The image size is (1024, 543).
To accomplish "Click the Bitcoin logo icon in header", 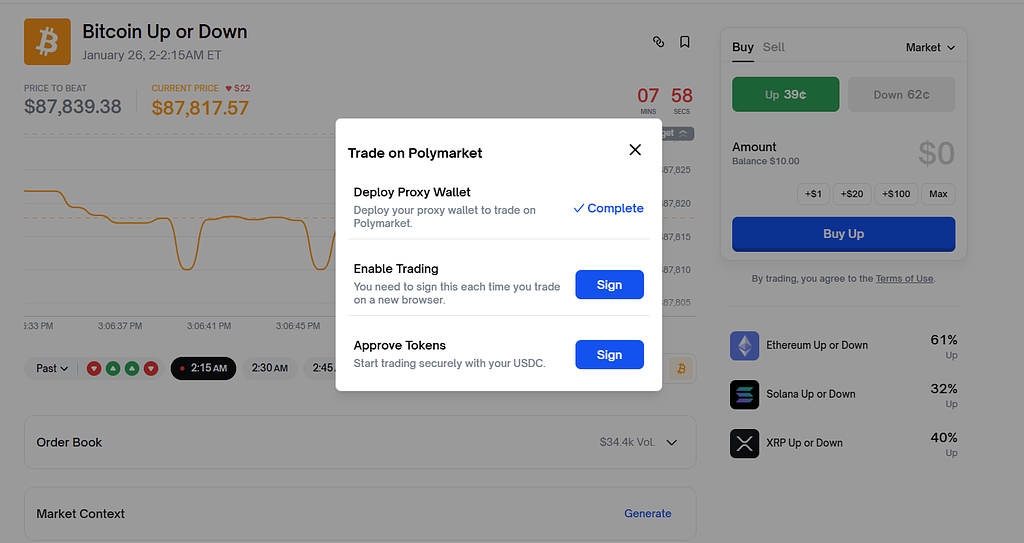I will point(47,42).
